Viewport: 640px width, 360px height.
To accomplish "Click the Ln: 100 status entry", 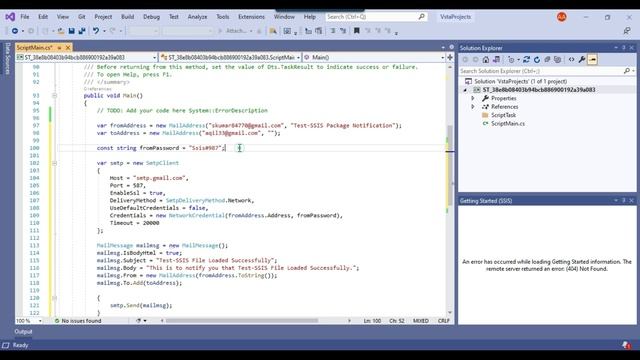I will (372, 321).
